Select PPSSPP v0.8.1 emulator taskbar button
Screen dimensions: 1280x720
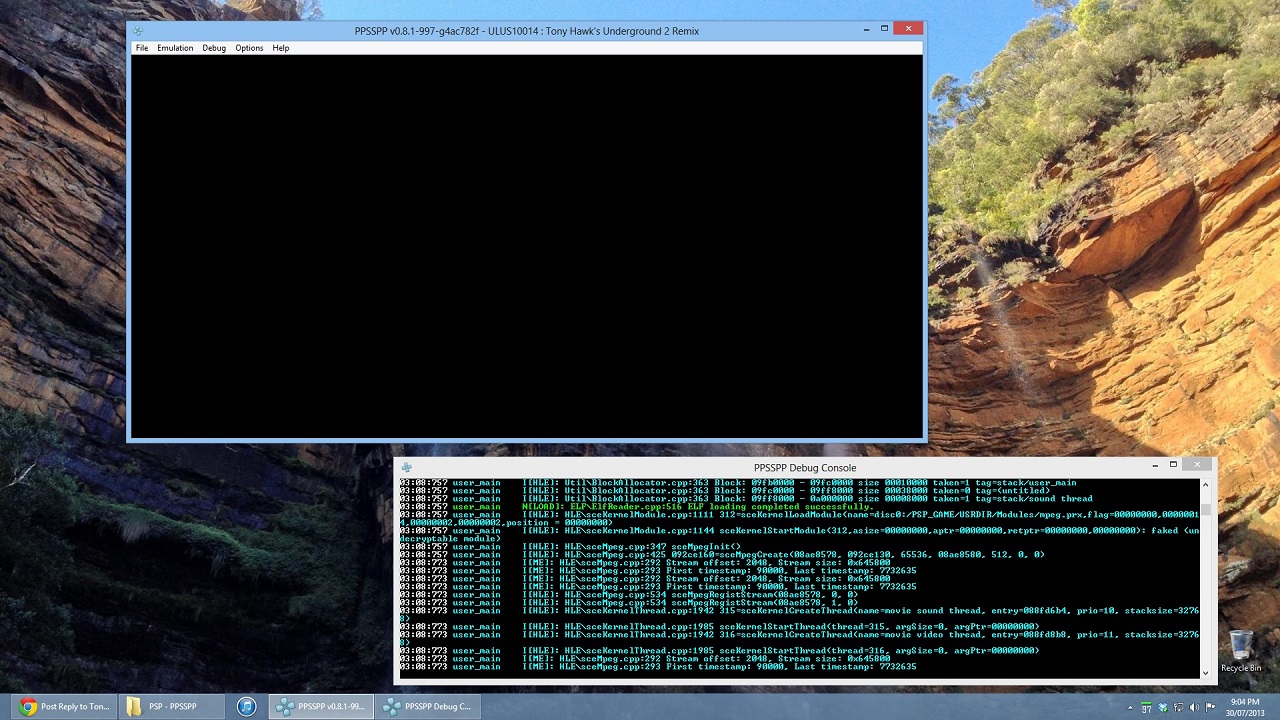tap(321, 707)
